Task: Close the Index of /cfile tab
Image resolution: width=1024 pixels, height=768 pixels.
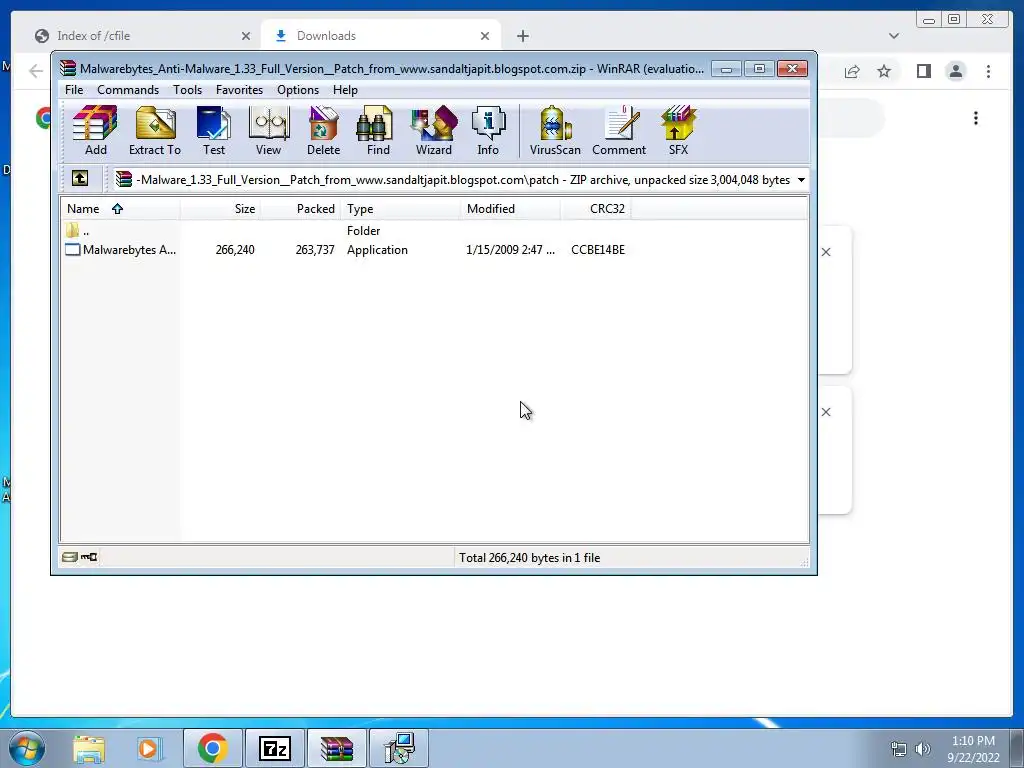Action: click(x=246, y=36)
